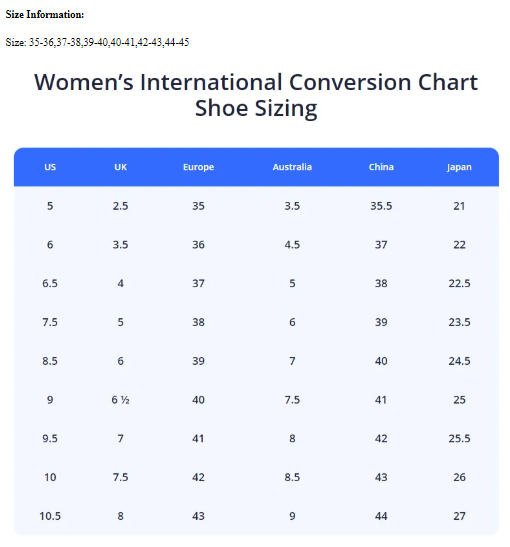Click the China 35.5 cell
The width and height of the screenshot is (510, 547).
(381, 206)
